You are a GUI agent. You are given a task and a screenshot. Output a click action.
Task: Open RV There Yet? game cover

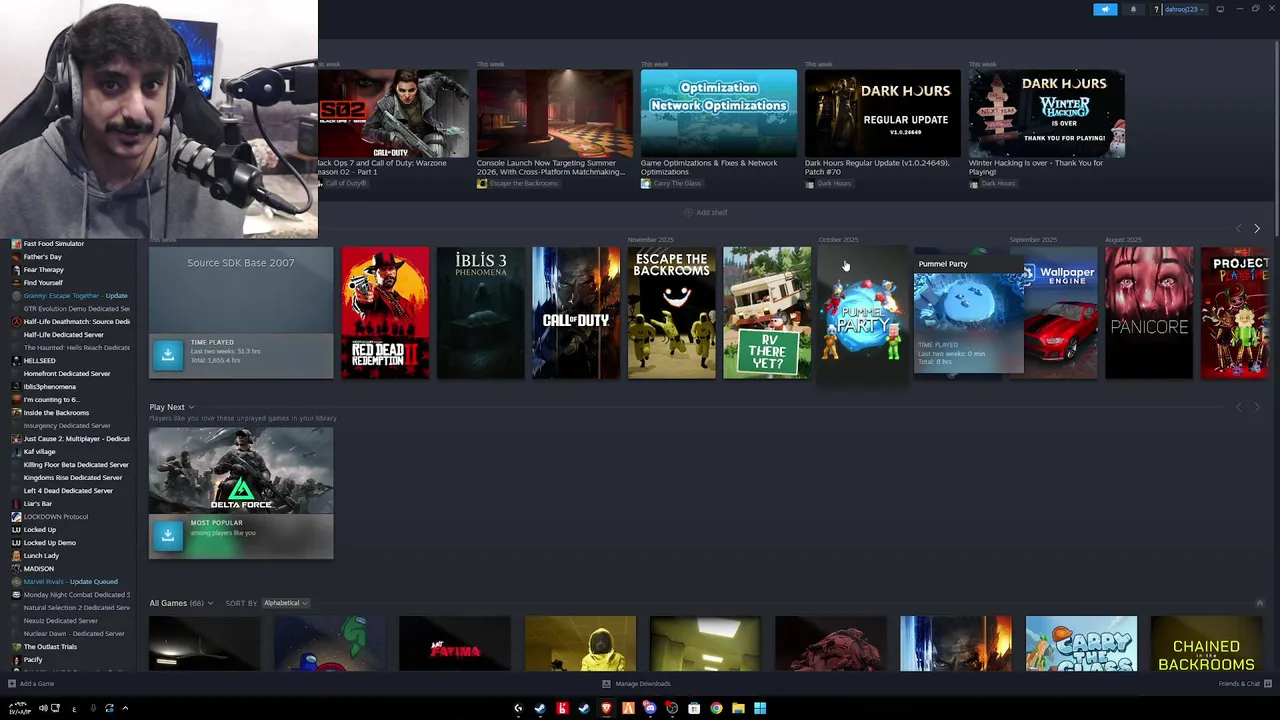tap(767, 312)
